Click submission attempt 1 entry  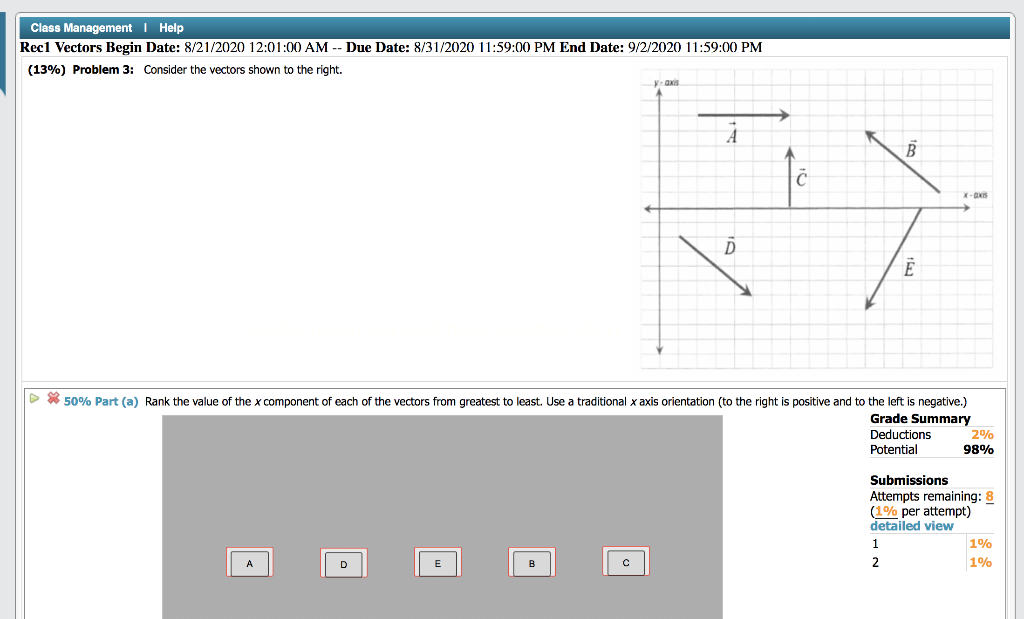click(x=875, y=543)
